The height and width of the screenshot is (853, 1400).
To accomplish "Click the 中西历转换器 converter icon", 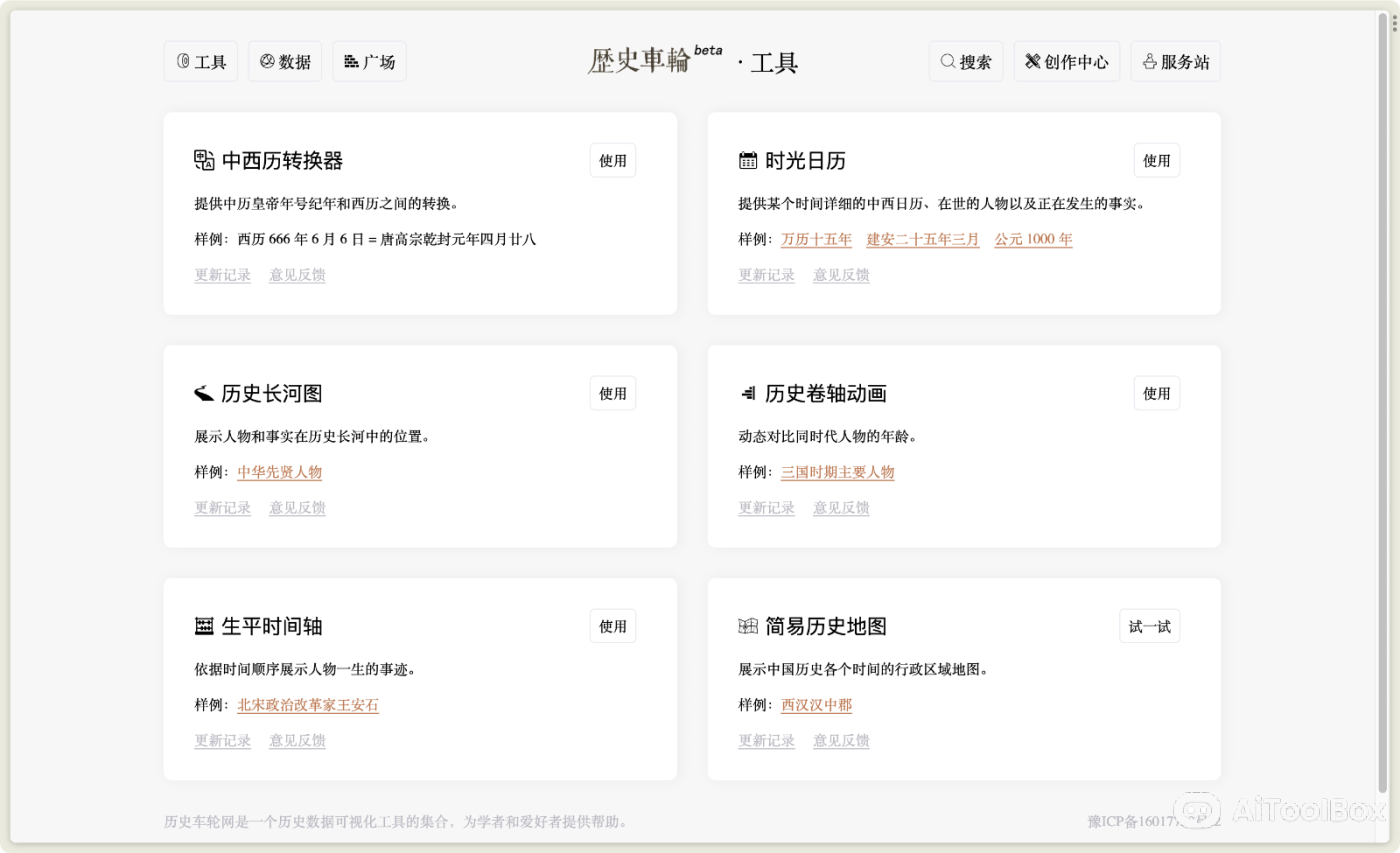I will point(203,159).
